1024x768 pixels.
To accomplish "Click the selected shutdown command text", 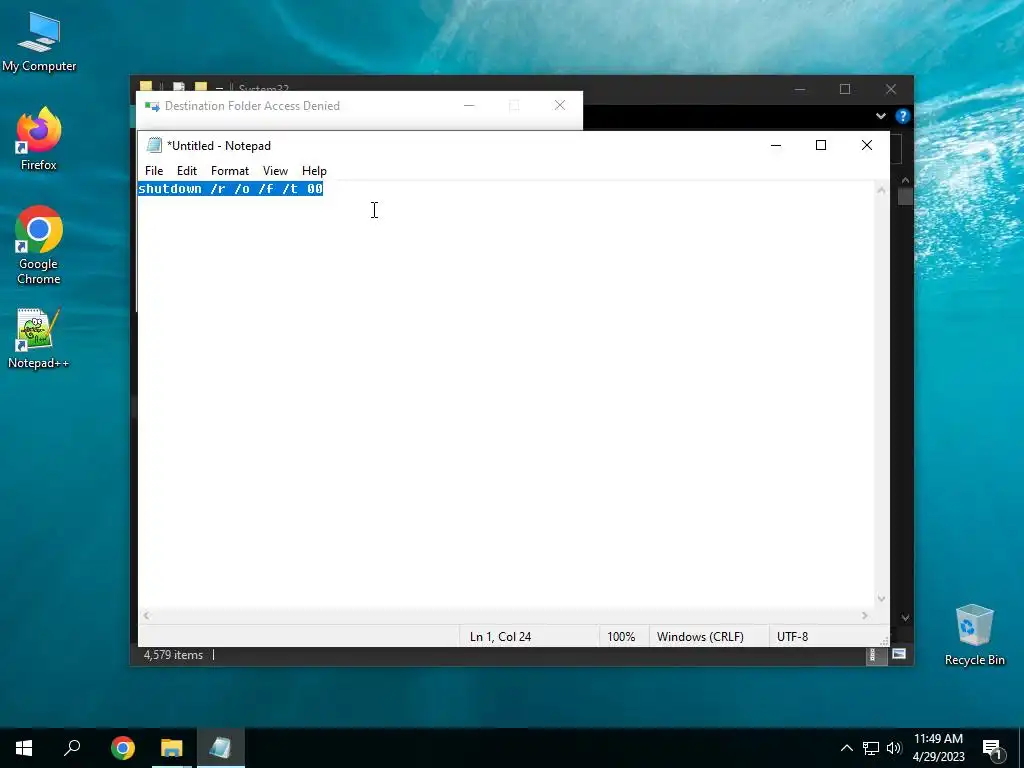I will coord(231,189).
